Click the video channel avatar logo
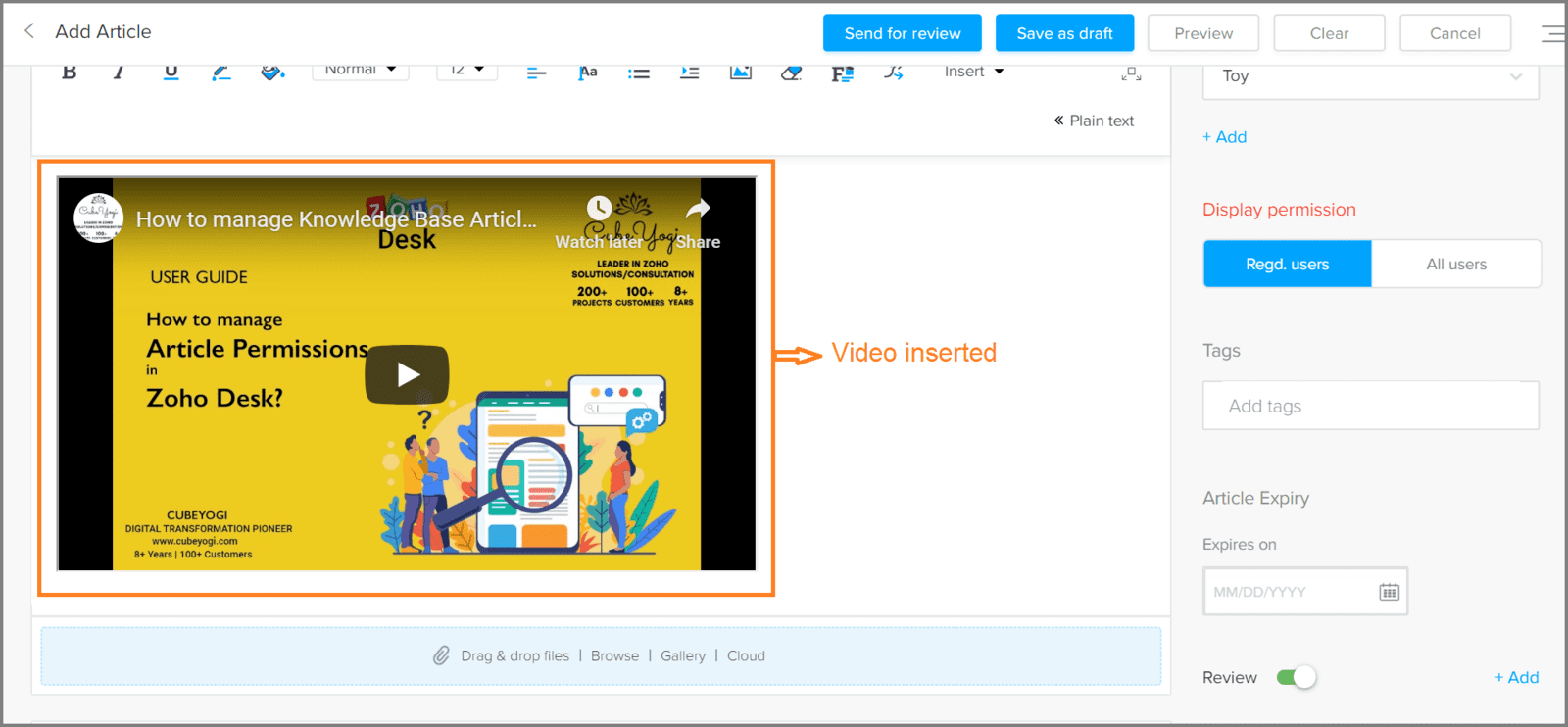The image size is (1568, 727). [x=99, y=218]
